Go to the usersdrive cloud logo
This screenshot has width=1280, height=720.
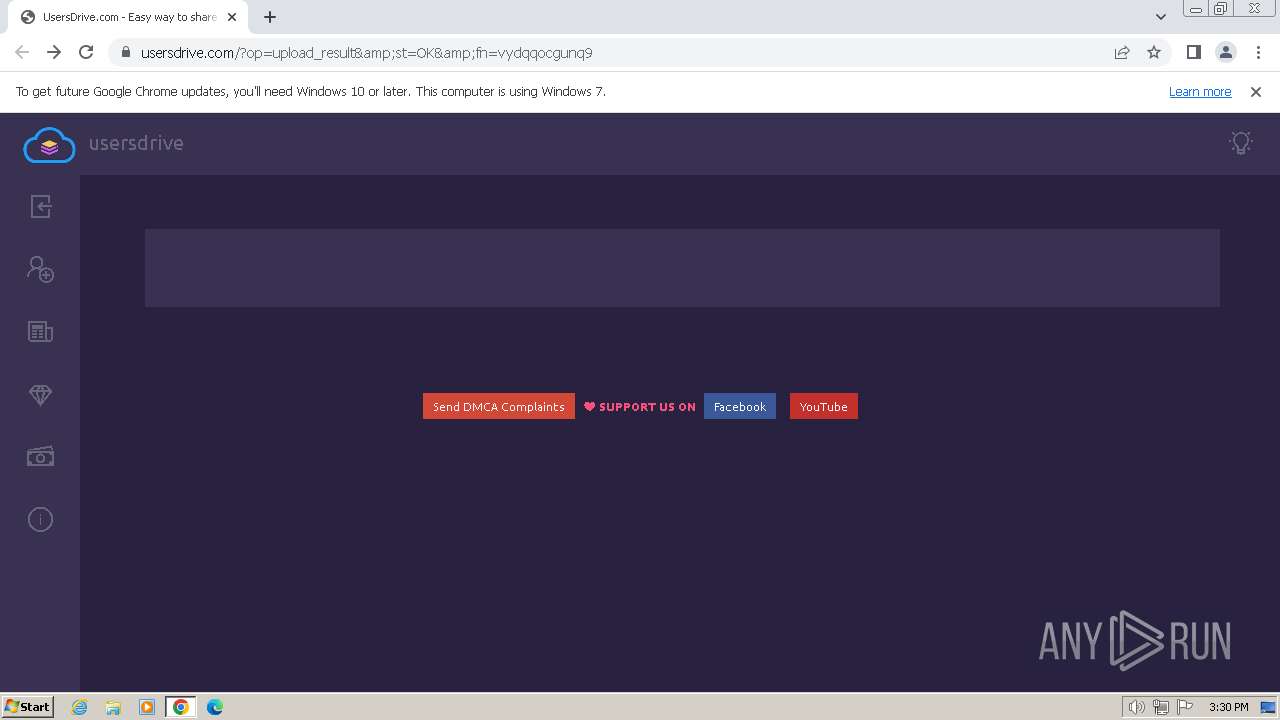pos(49,145)
